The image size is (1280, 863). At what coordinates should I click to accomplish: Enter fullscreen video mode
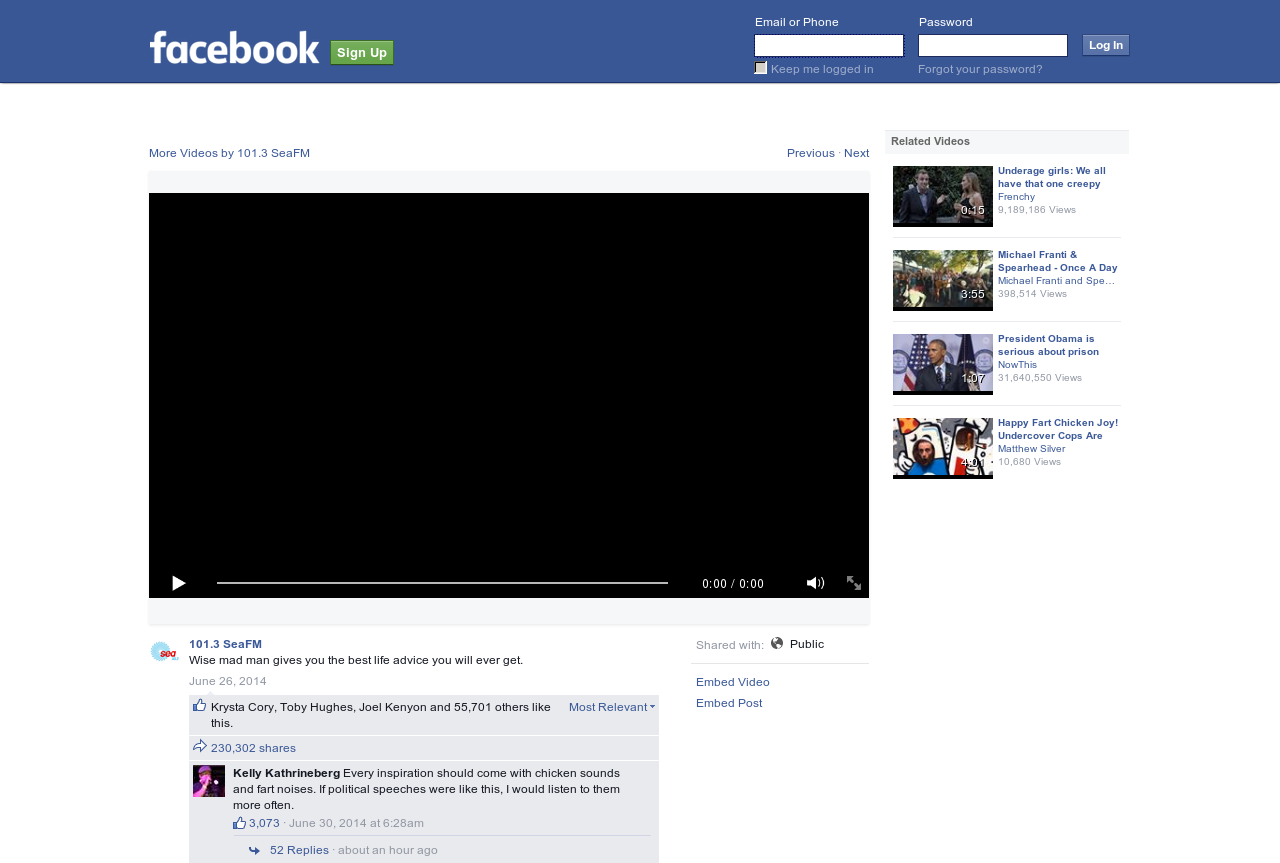(854, 583)
